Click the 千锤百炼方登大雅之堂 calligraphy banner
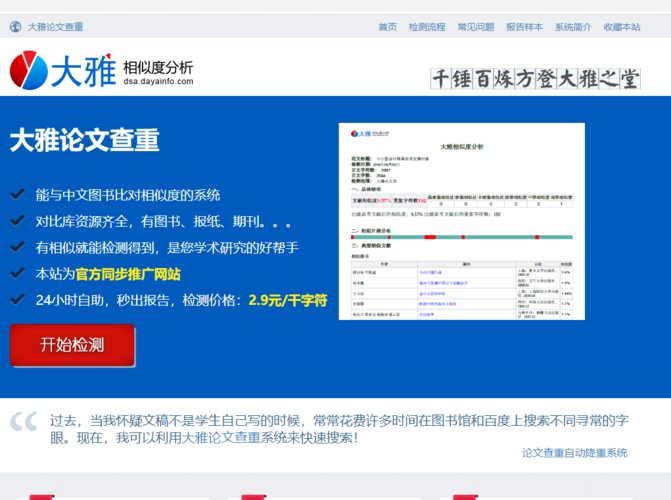Viewport: 671px width, 500px height. click(x=535, y=79)
